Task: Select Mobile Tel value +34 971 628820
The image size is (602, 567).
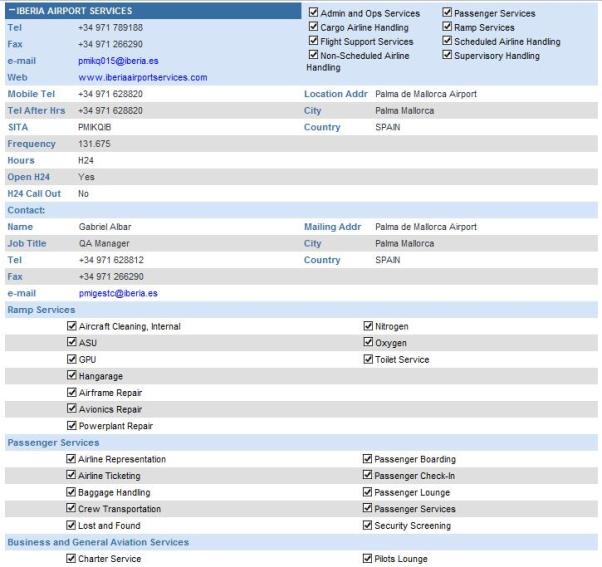Action: click(110, 94)
